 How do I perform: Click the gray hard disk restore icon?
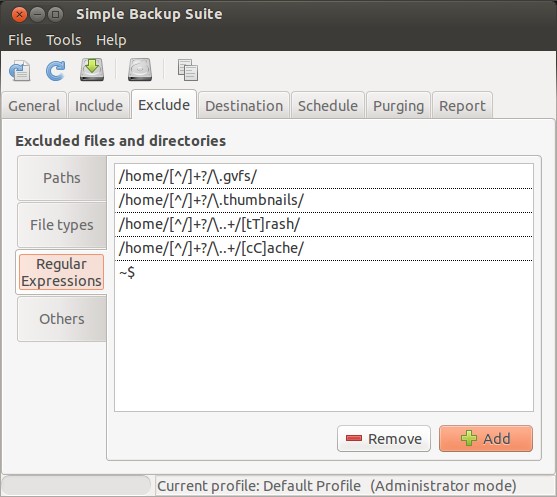point(140,70)
